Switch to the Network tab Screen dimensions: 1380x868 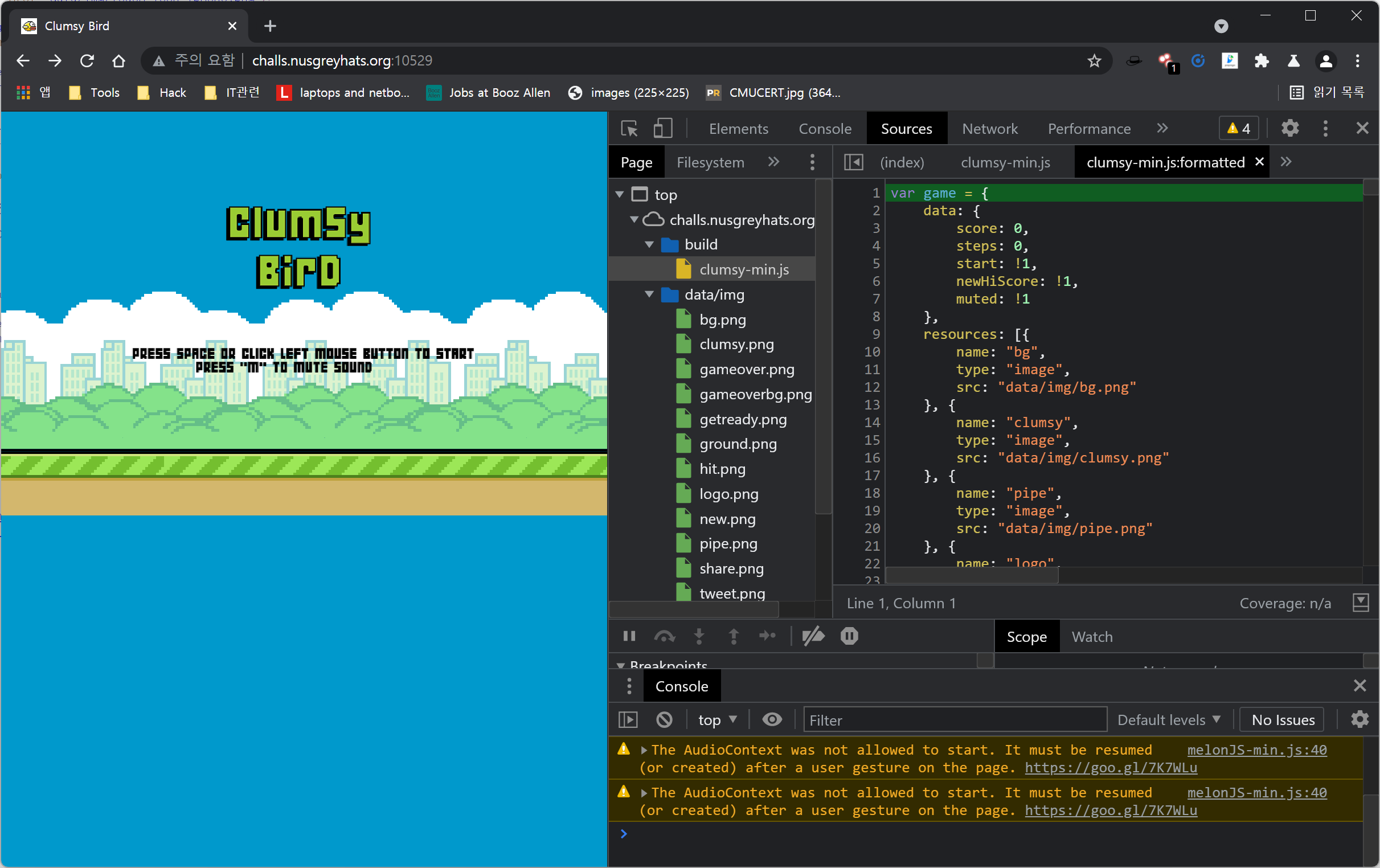click(x=989, y=129)
